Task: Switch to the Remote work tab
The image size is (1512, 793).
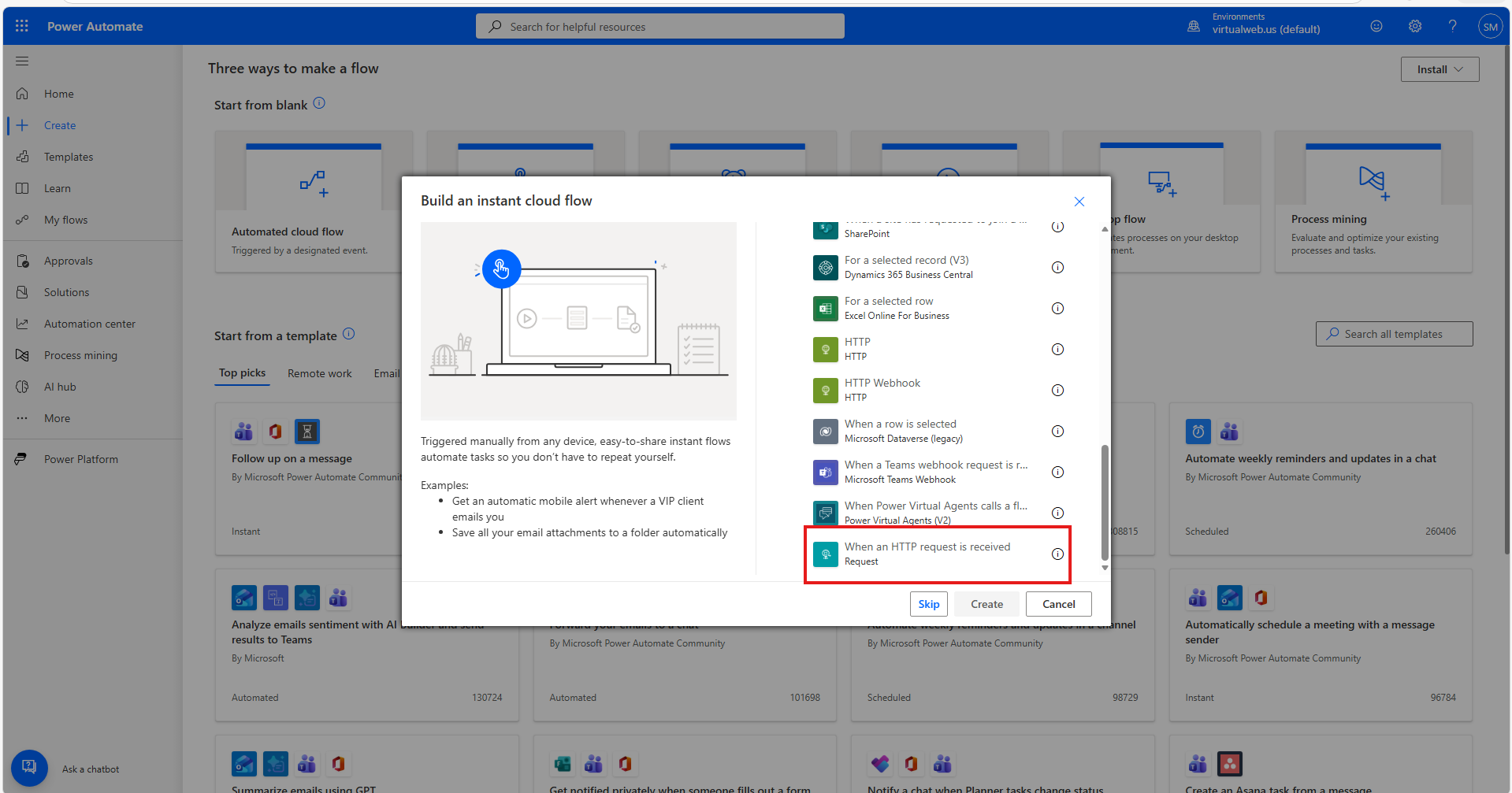Action: pos(320,373)
